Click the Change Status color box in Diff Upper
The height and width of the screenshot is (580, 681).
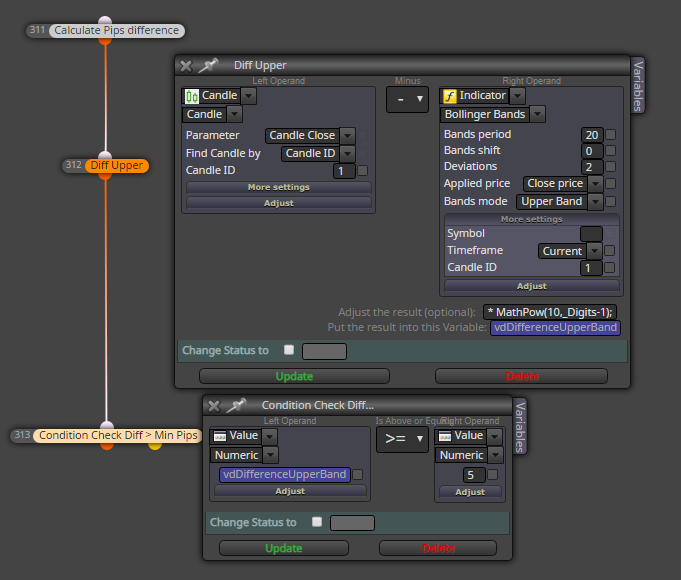point(324,351)
